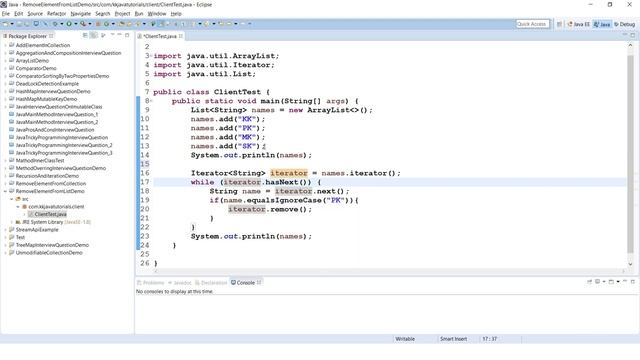Viewport: 640px width, 360px height.
Task: Open the Refactor menu
Action: (56, 13)
